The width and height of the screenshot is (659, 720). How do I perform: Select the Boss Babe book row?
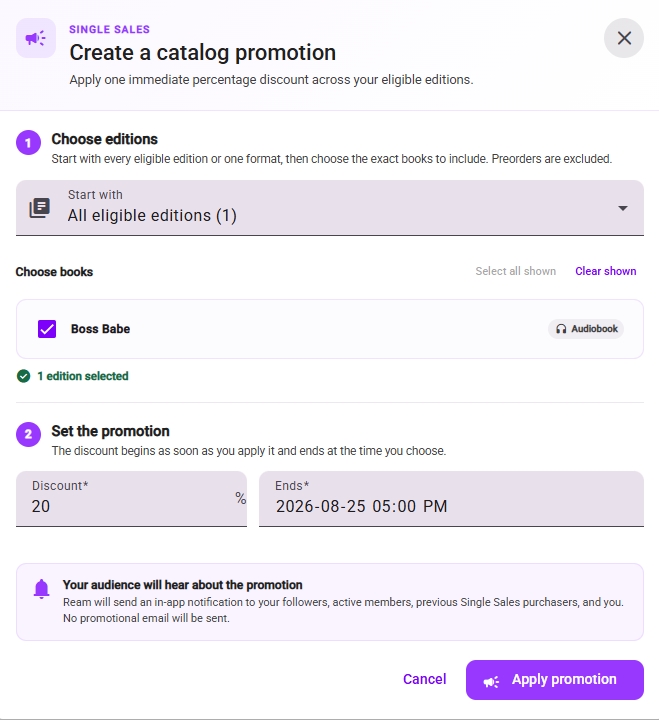point(330,329)
